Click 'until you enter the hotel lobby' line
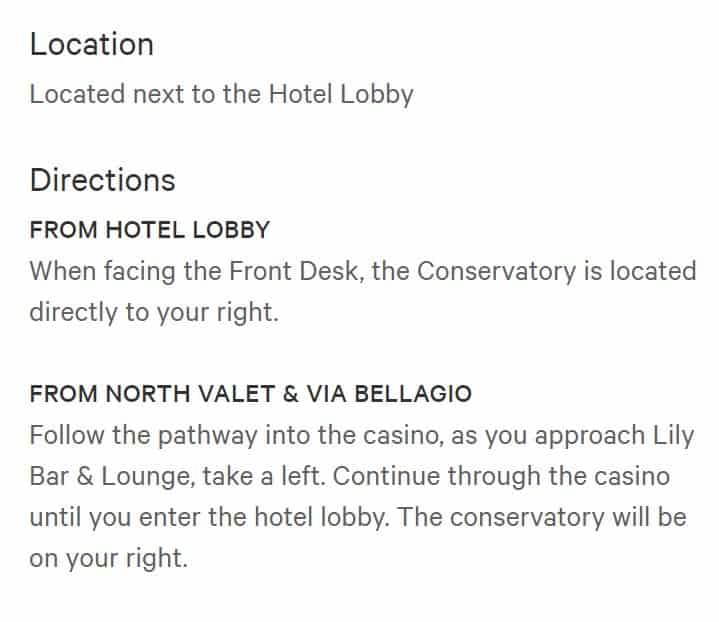 (x=209, y=518)
